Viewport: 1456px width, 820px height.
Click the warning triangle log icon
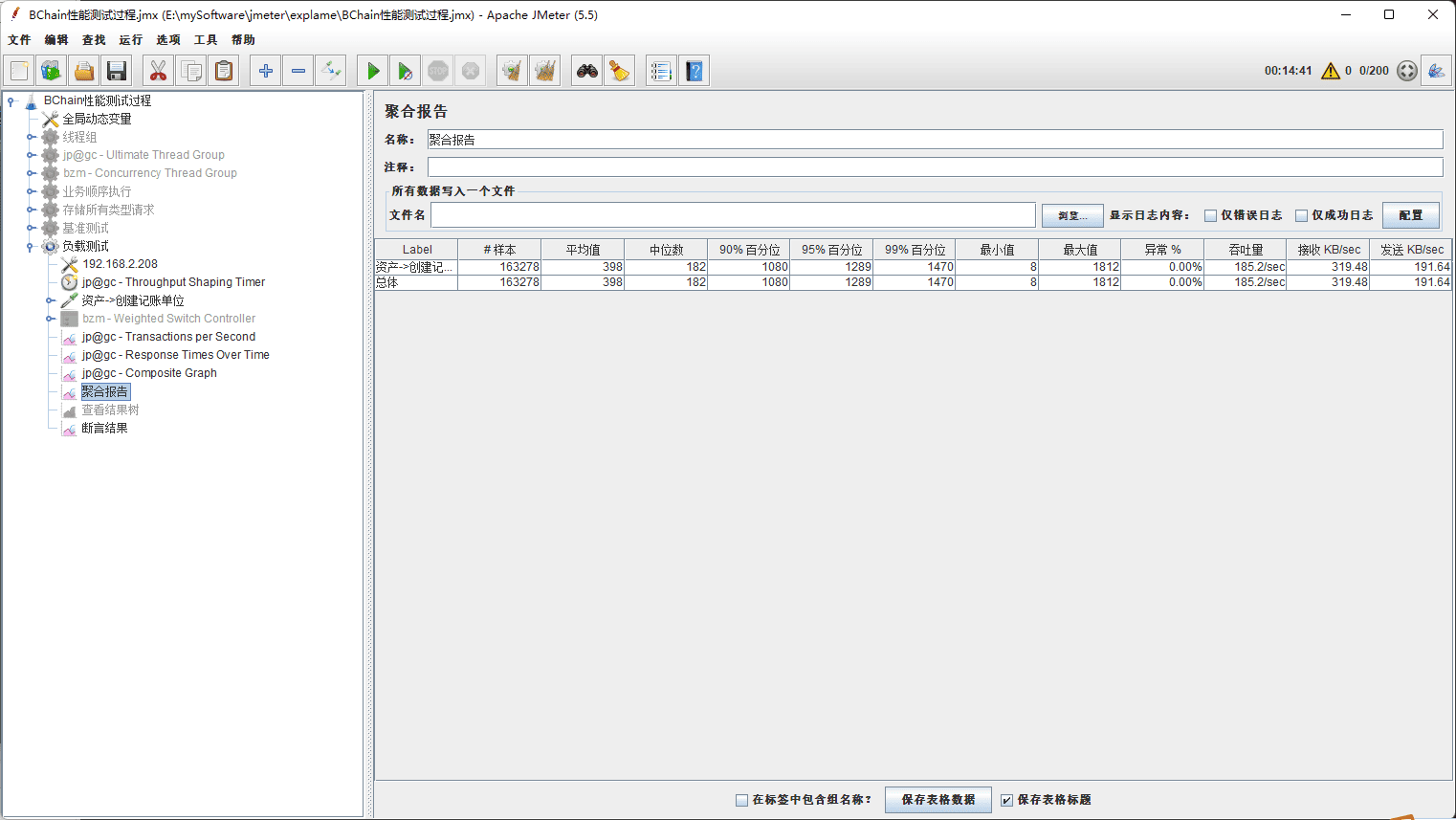pyautogui.click(x=1330, y=71)
